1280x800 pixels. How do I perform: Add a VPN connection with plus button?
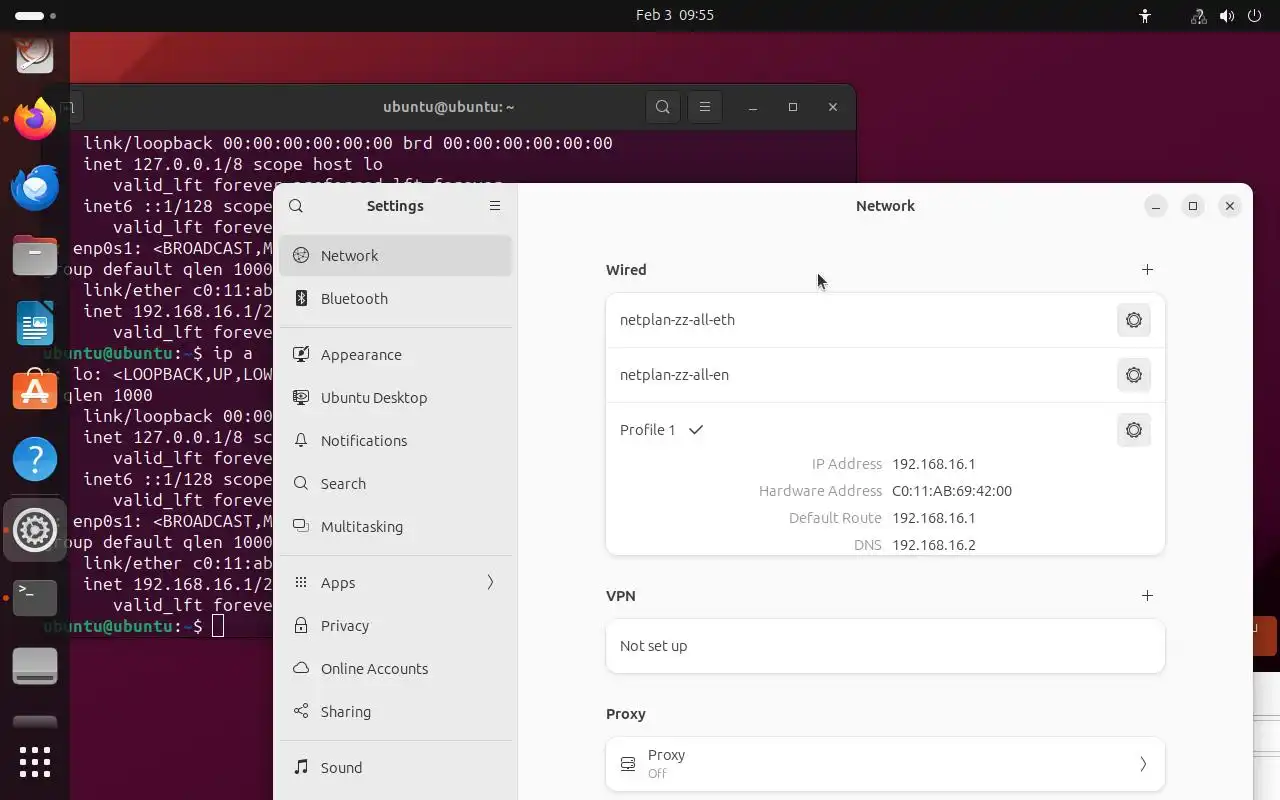(x=1147, y=596)
